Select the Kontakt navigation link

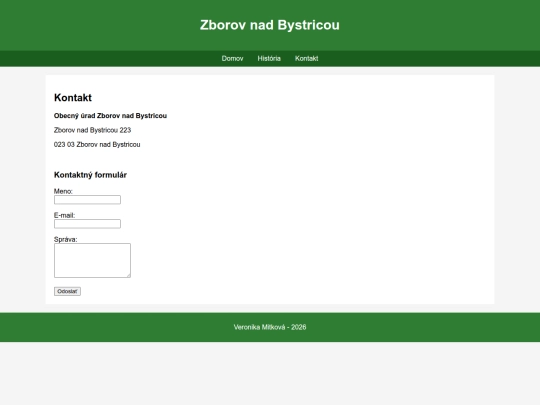307,59
